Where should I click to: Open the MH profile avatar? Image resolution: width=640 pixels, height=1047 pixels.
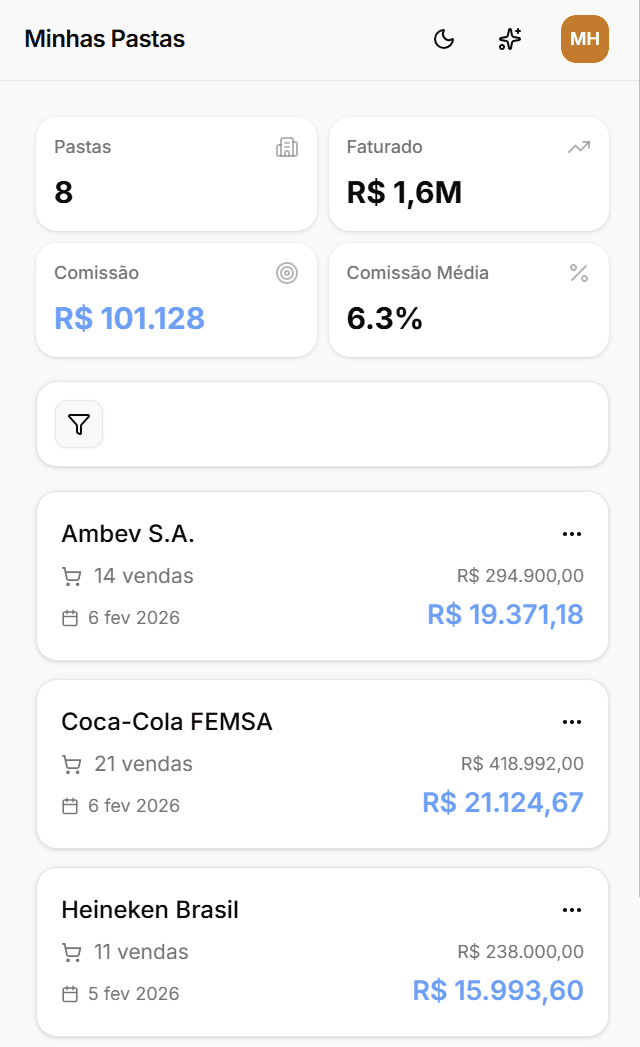pyautogui.click(x=584, y=39)
